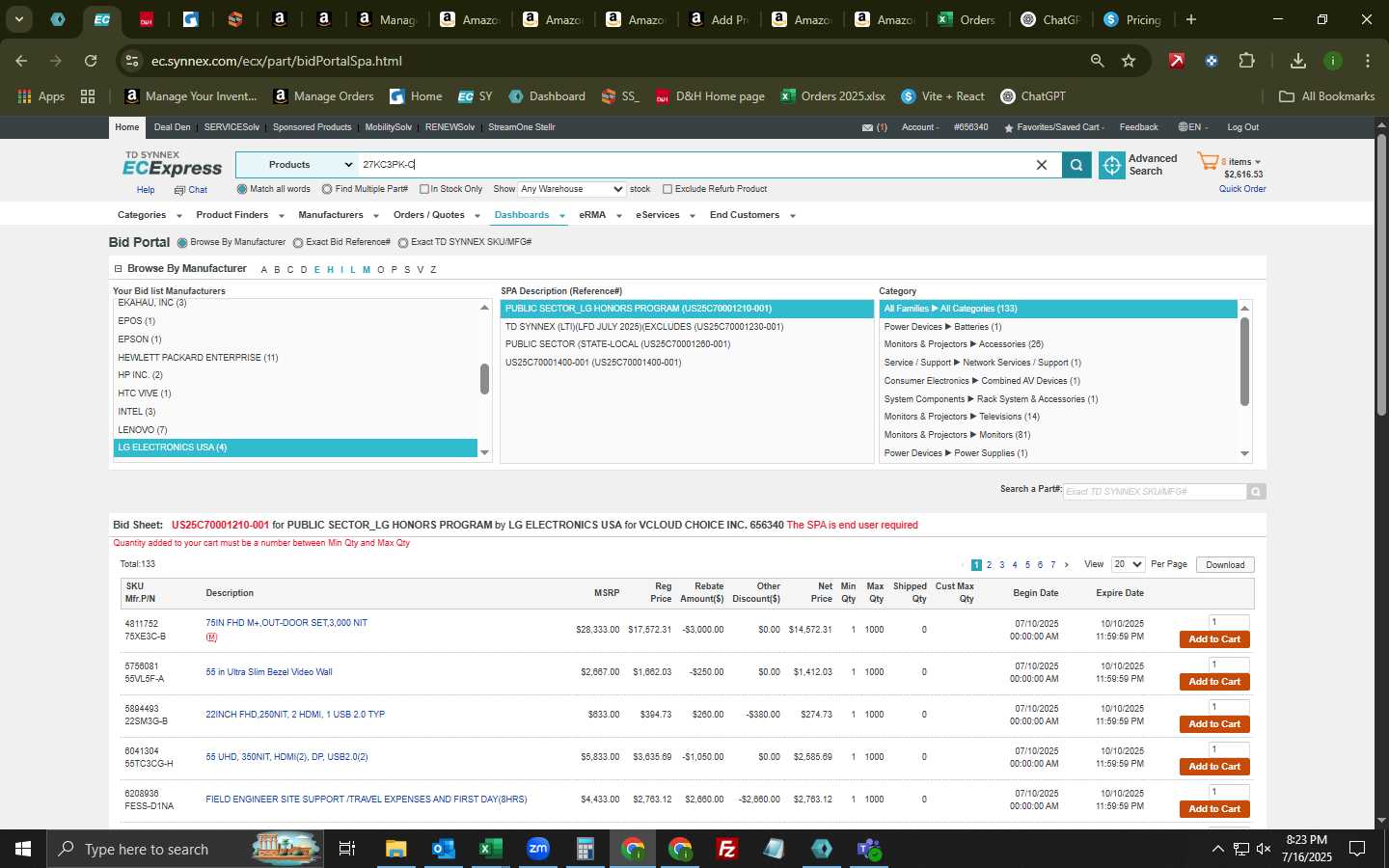Screen dimensions: 1389x868
Task: Open File Explorer from the taskbar
Action: pyautogui.click(x=396, y=849)
